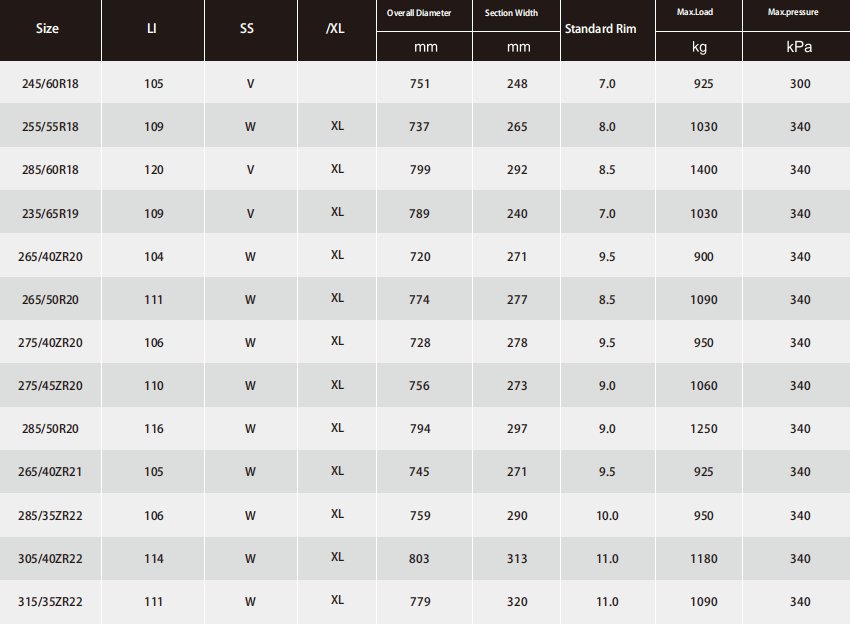Select the 305/40ZR22 size cell

[50, 558]
